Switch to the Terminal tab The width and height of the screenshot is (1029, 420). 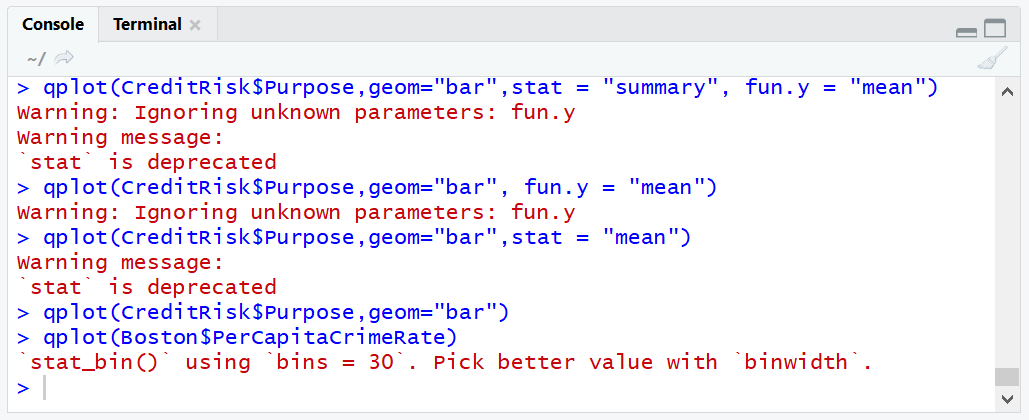(147, 24)
